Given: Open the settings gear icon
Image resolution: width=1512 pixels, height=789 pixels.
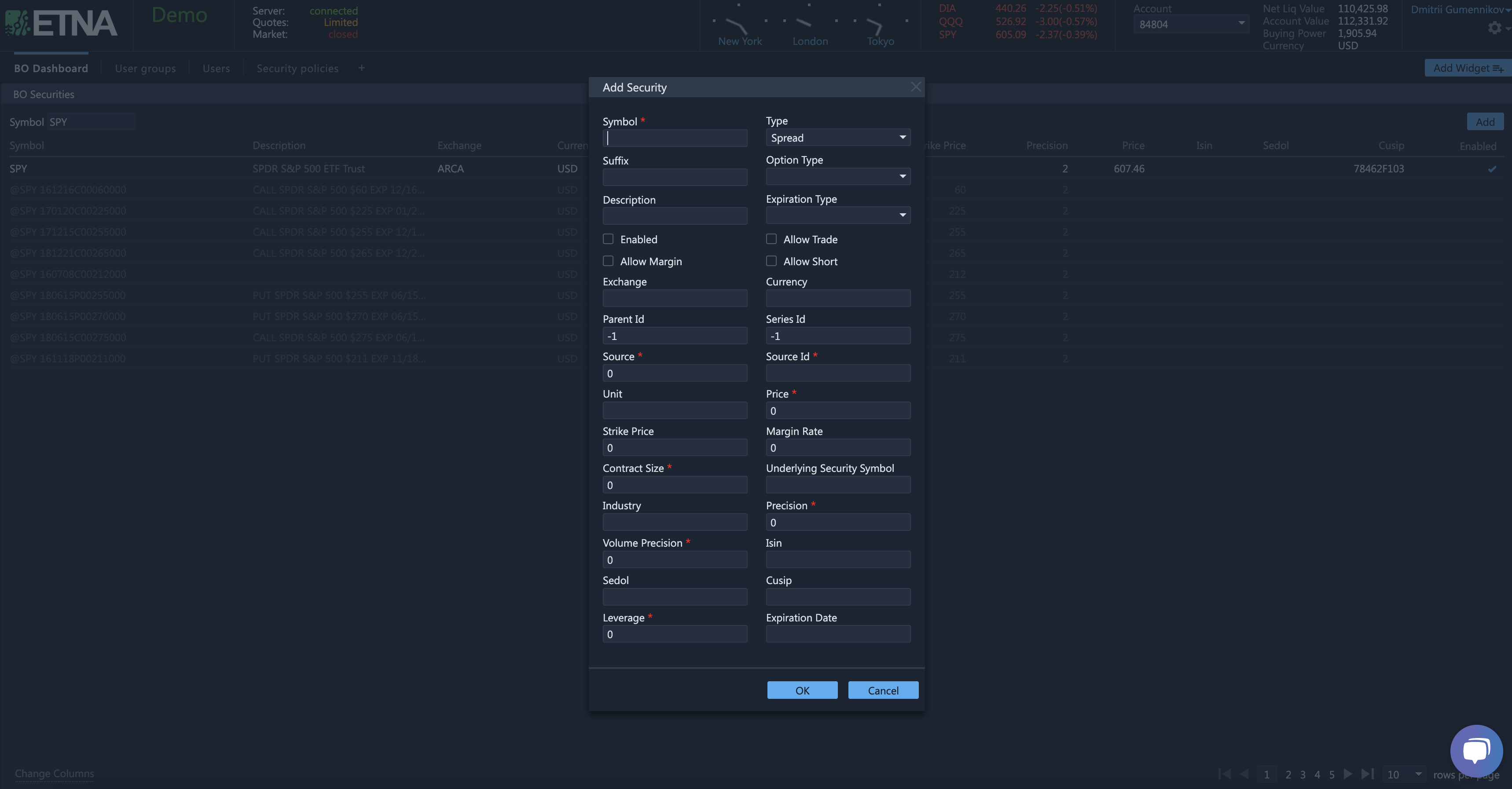Looking at the screenshot, I should click(x=1494, y=28).
